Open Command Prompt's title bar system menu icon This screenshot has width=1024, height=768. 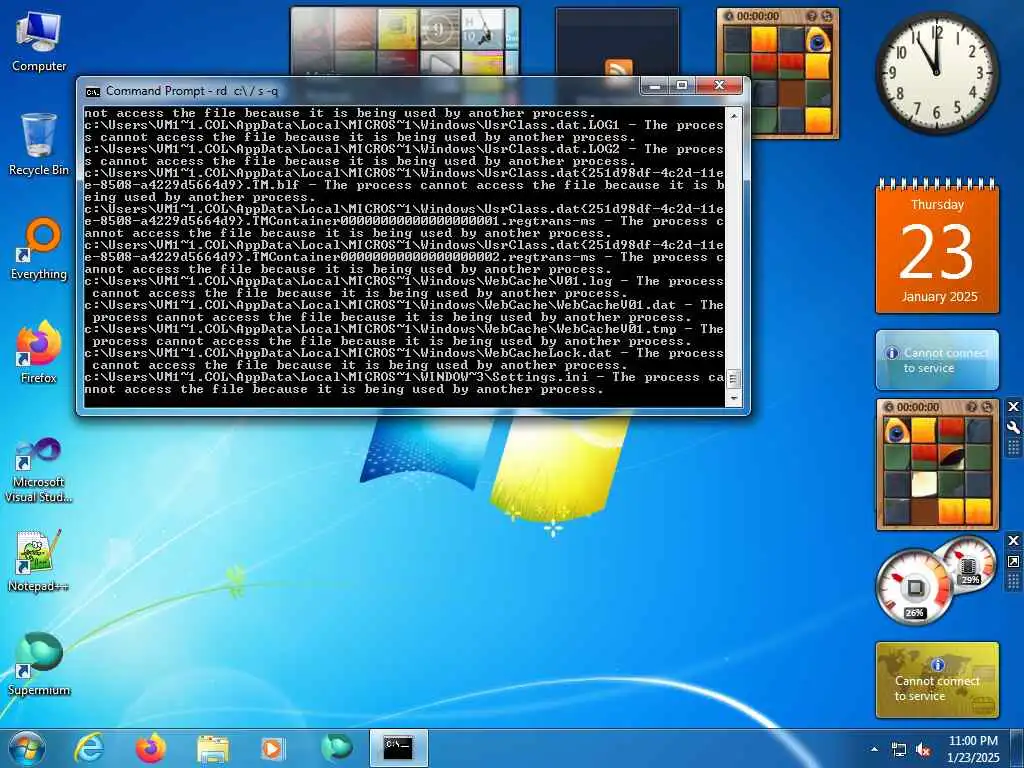93,91
